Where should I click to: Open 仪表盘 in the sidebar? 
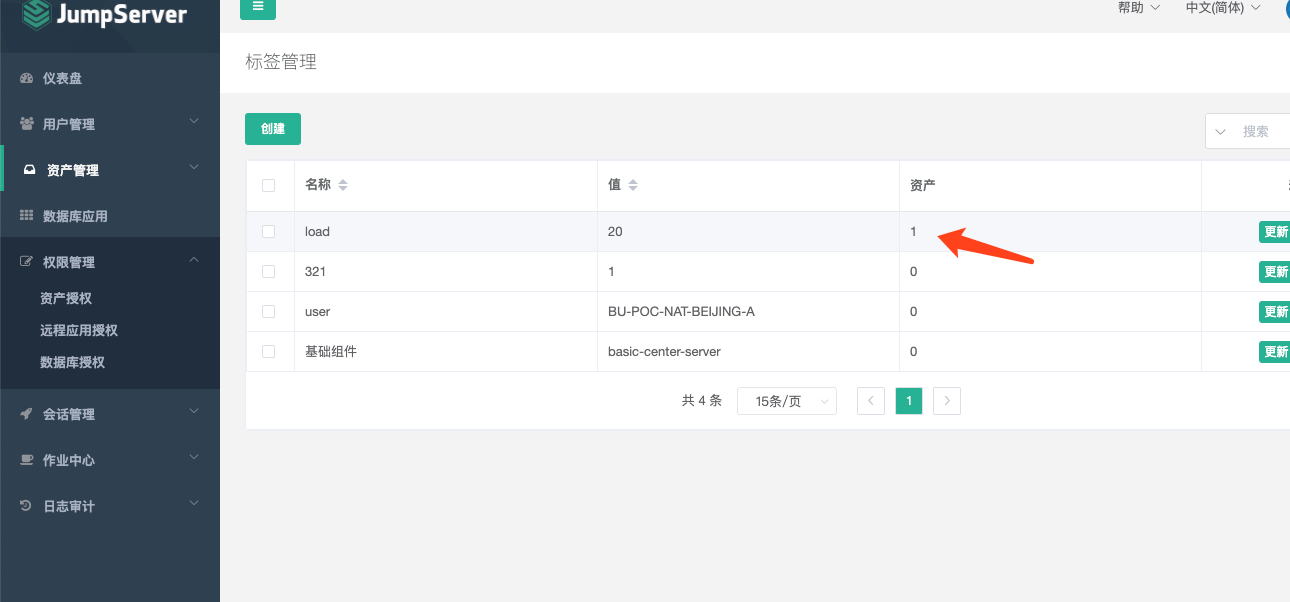pos(62,78)
